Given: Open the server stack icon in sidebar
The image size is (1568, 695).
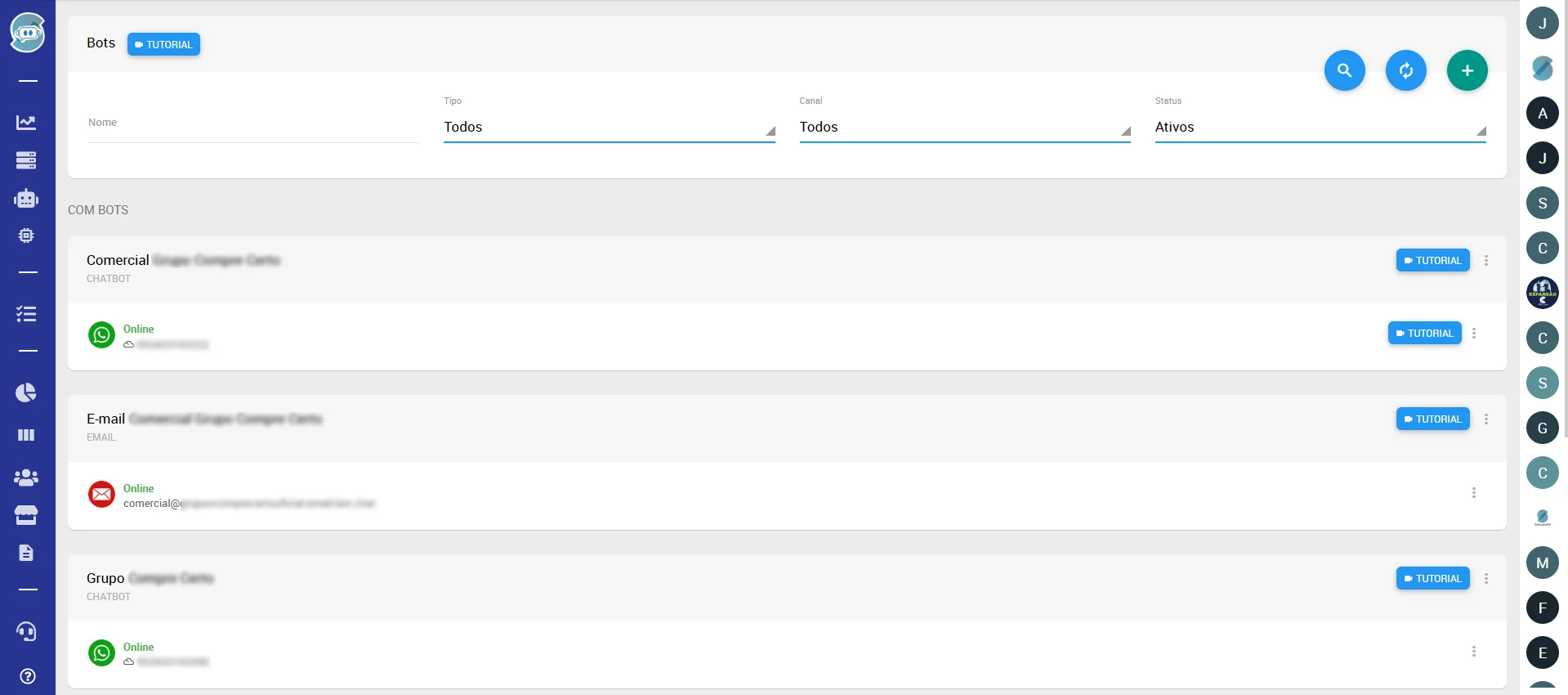Looking at the screenshot, I should click(26, 160).
